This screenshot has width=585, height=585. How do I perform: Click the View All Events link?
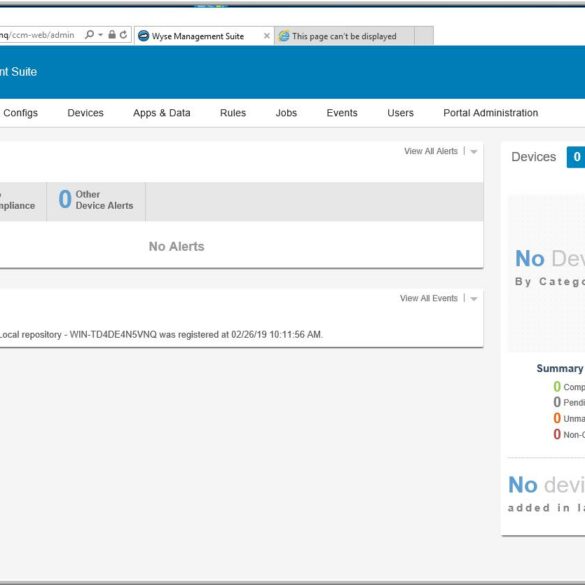[x=429, y=298]
